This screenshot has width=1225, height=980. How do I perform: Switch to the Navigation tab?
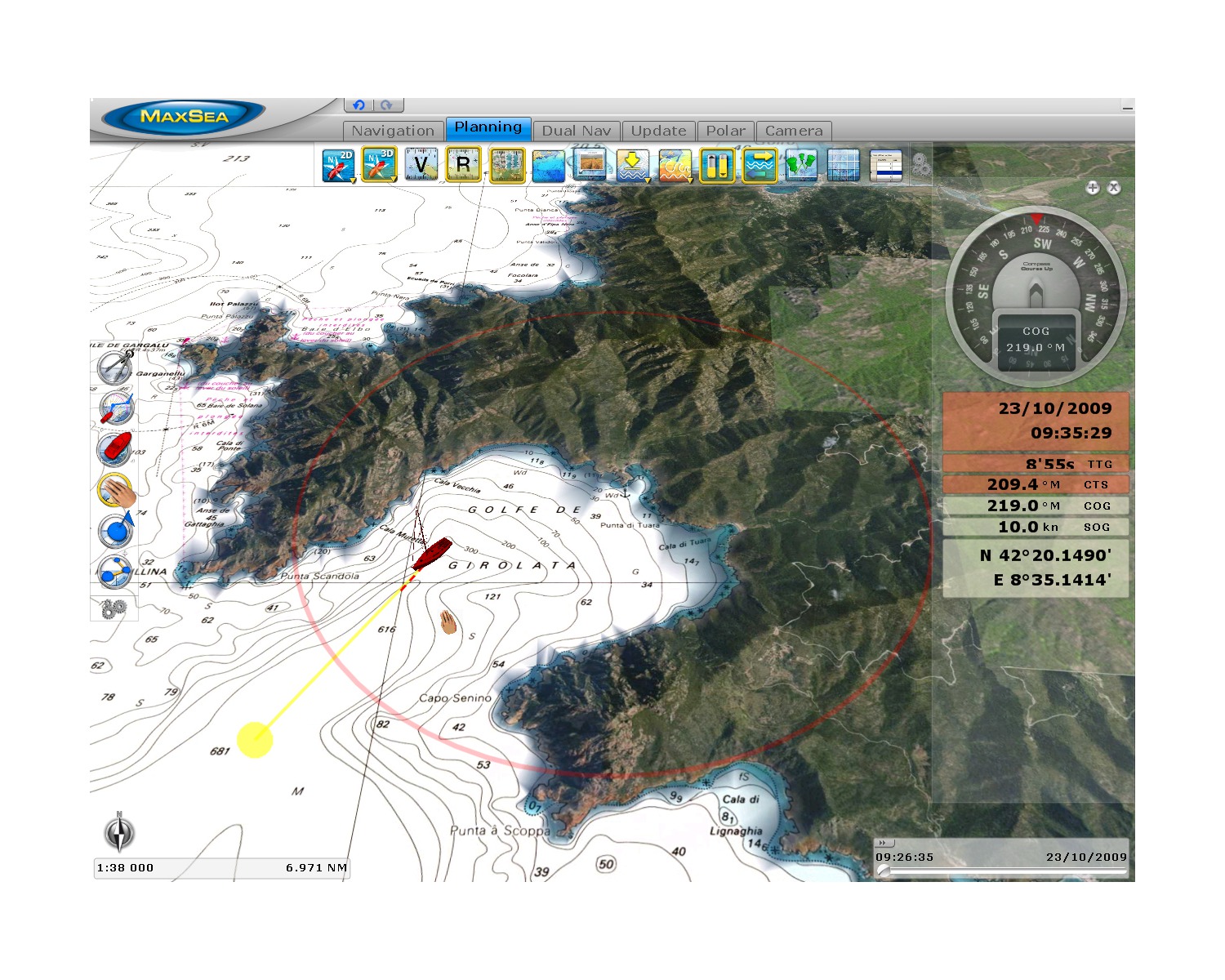(x=393, y=131)
